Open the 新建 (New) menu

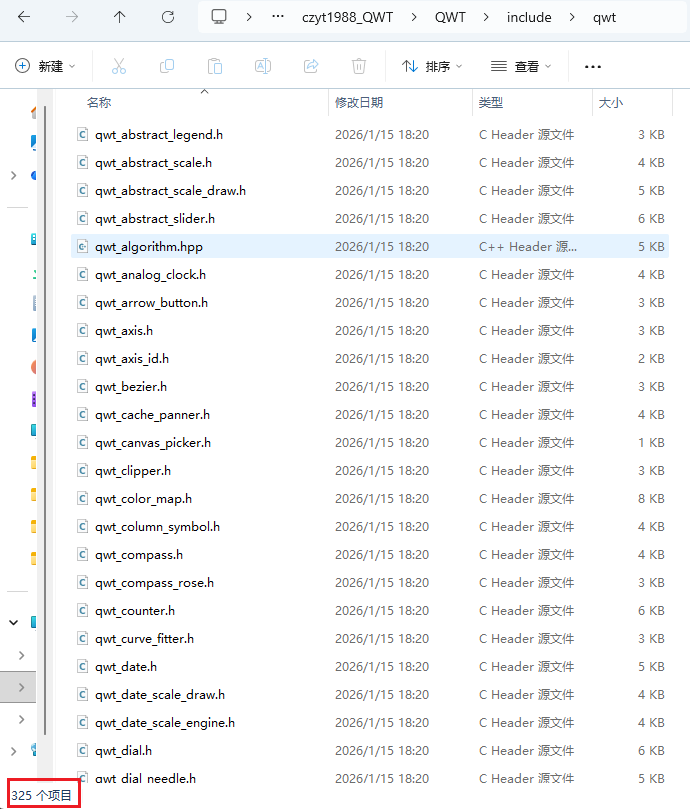pyautogui.click(x=45, y=66)
